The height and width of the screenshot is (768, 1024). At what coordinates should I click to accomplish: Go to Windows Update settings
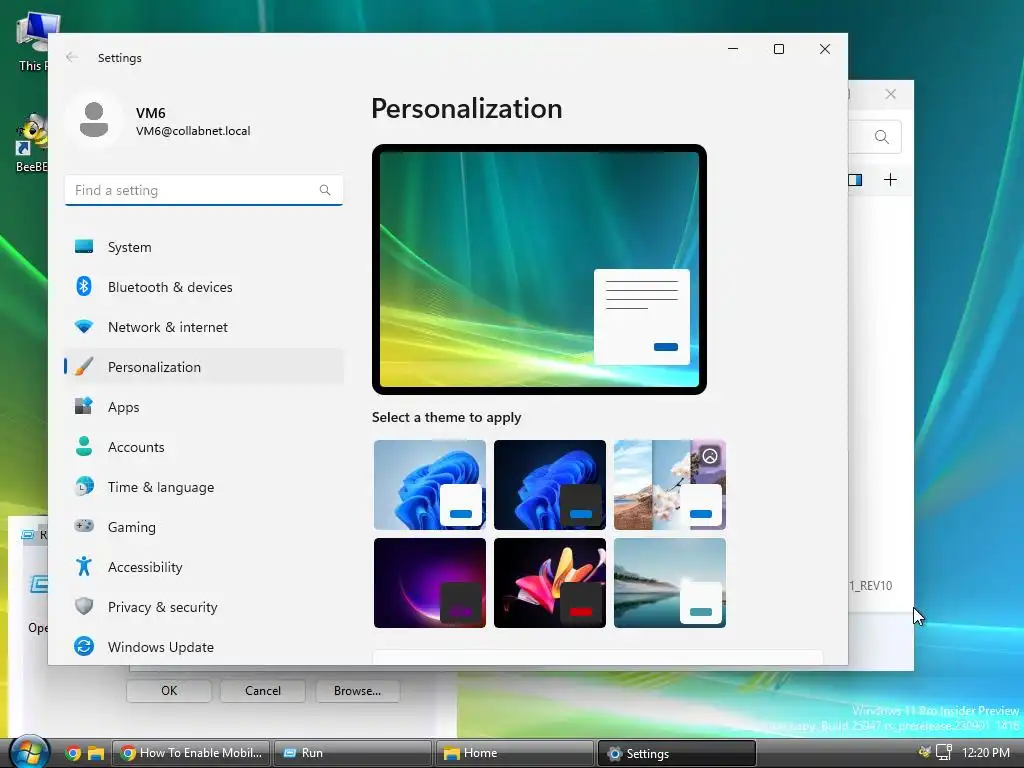204,646
